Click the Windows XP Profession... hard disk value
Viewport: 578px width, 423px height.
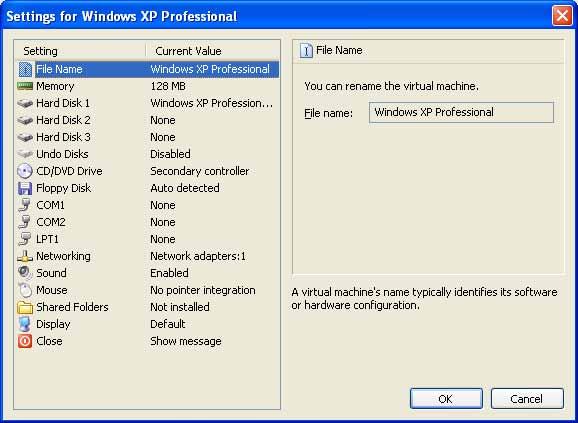(x=212, y=103)
